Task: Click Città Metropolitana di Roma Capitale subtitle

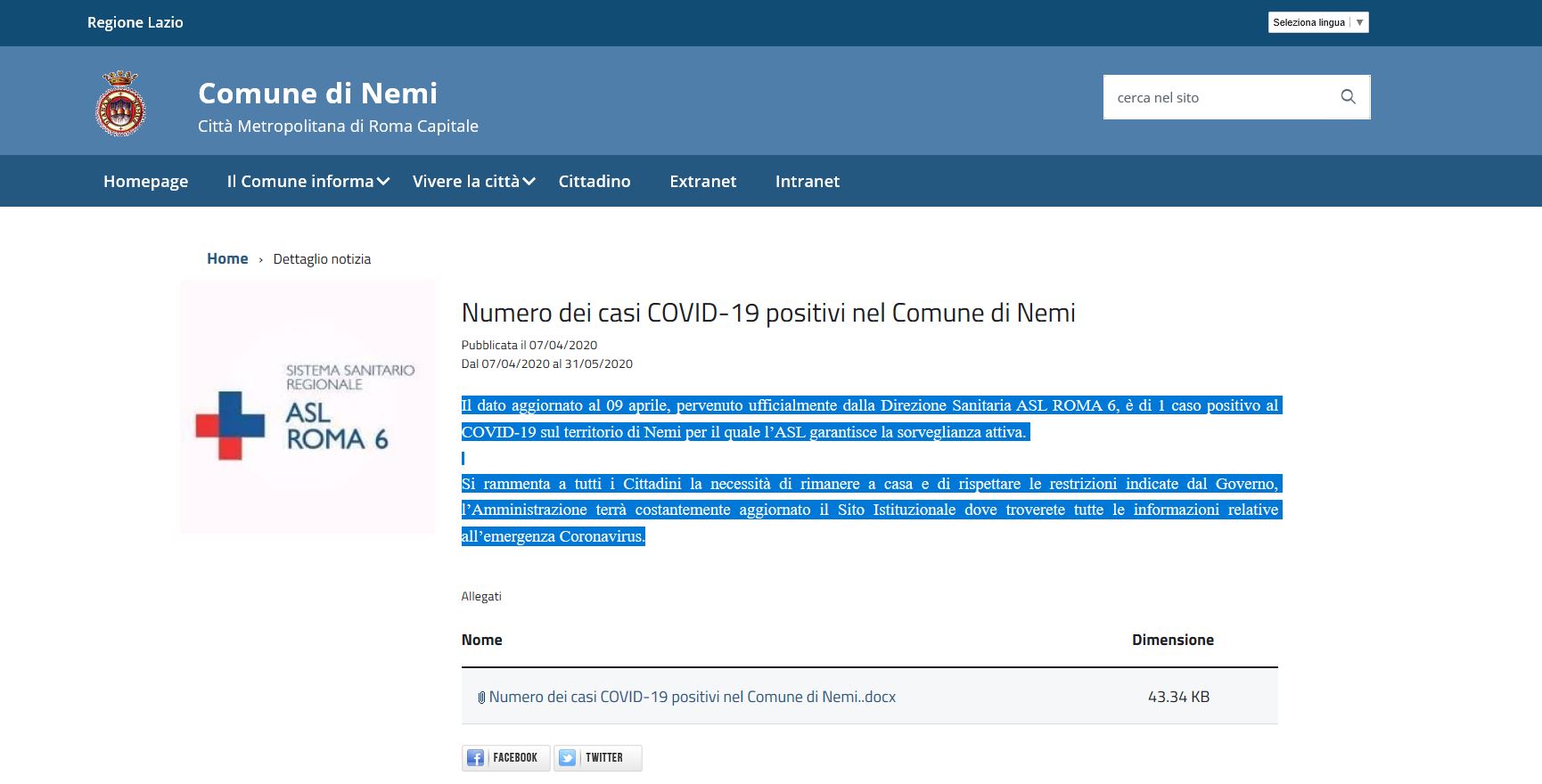Action: (x=338, y=126)
